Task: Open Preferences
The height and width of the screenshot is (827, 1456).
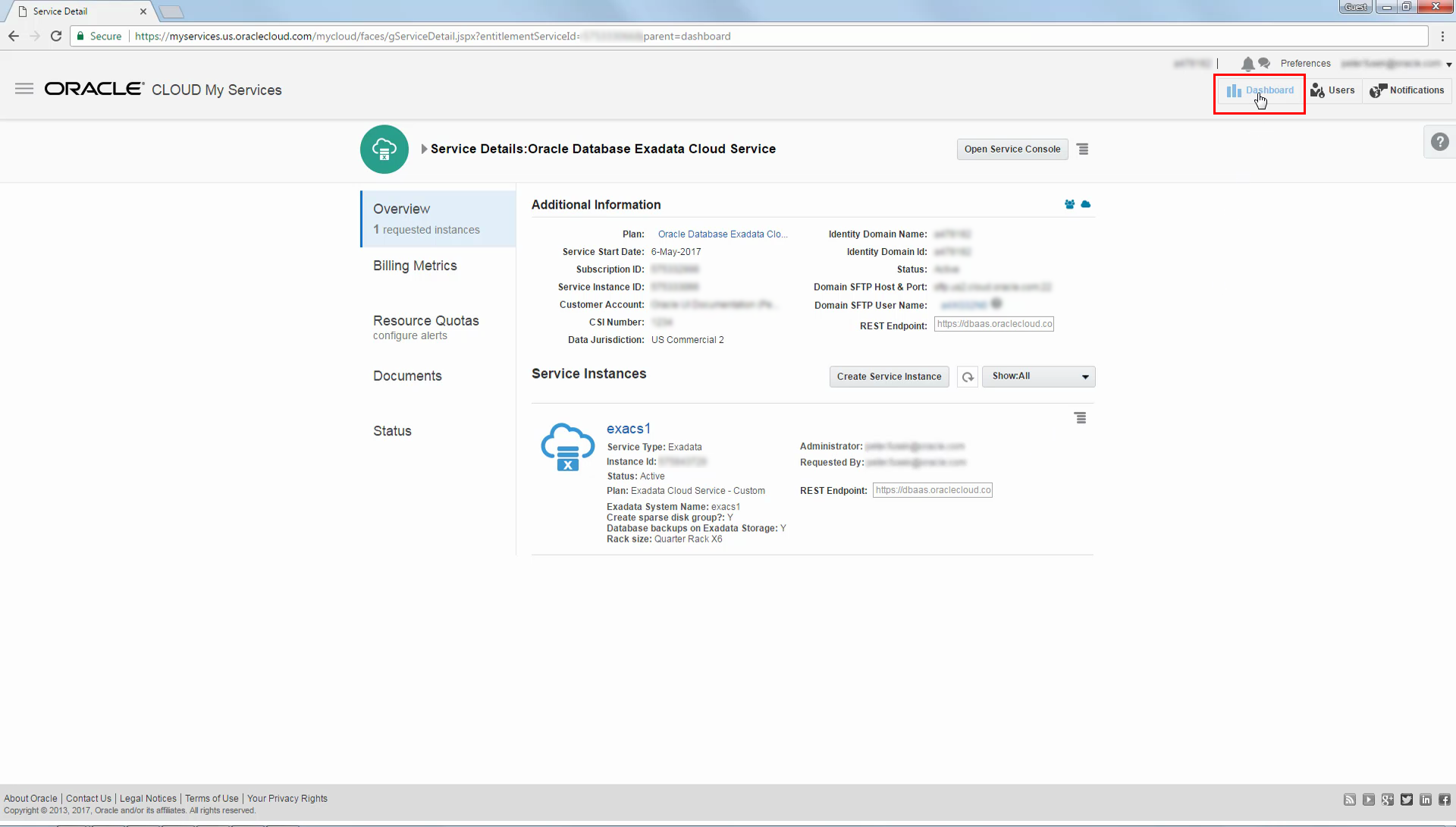Action: click(x=1305, y=64)
